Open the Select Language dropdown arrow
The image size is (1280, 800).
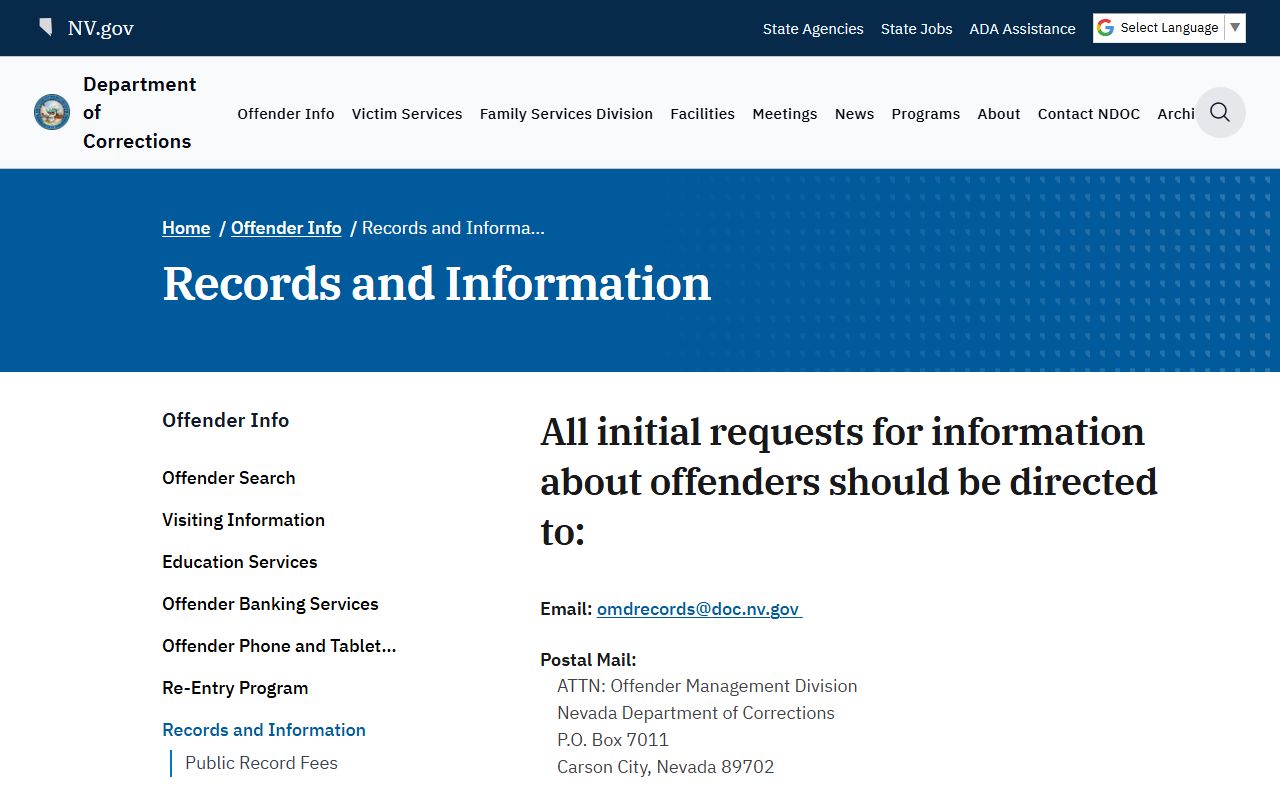pyautogui.click(x=1235, y=28)
